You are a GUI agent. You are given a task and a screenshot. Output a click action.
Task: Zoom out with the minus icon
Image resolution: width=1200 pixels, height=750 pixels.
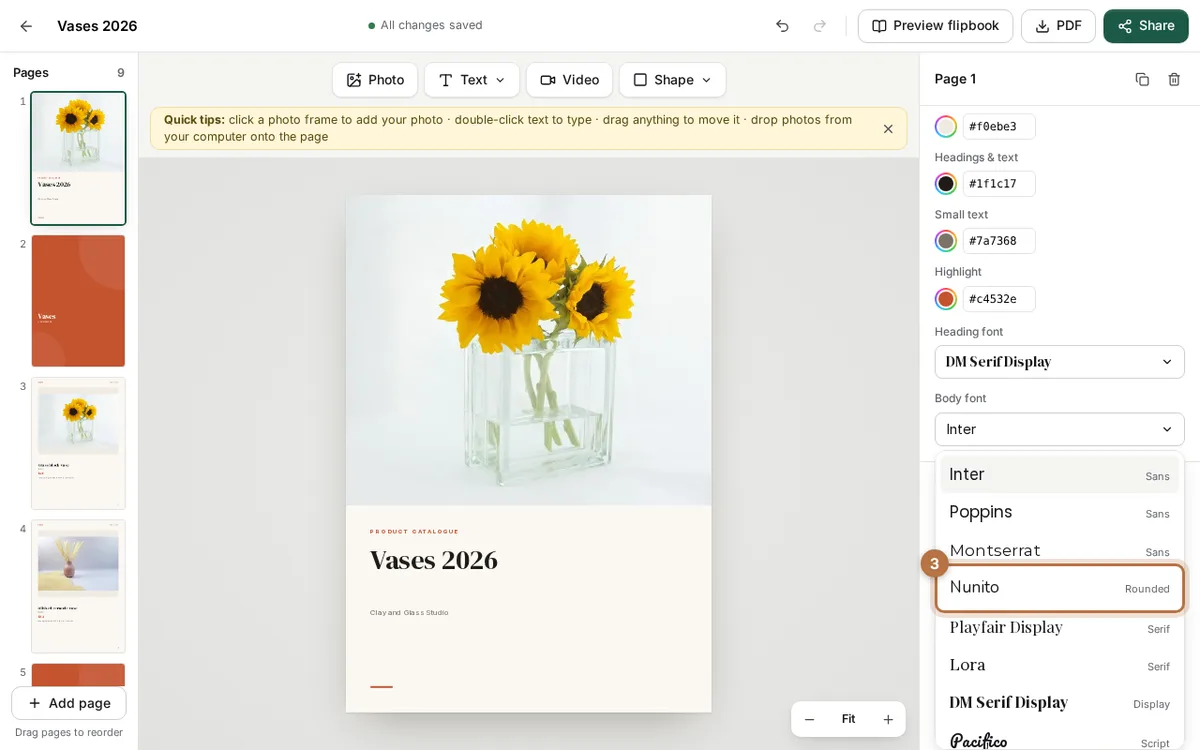pos(810,719)
